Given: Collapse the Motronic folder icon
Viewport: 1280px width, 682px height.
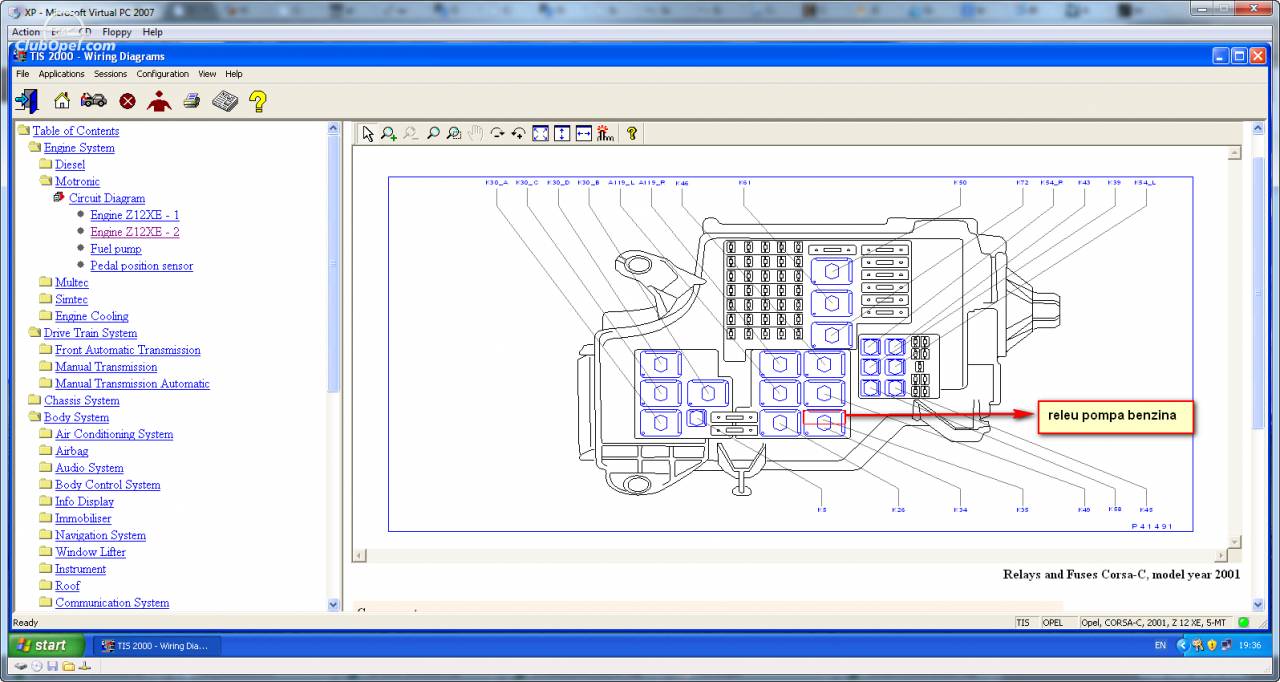Looking at the screenshot, I should coord(46,181).
